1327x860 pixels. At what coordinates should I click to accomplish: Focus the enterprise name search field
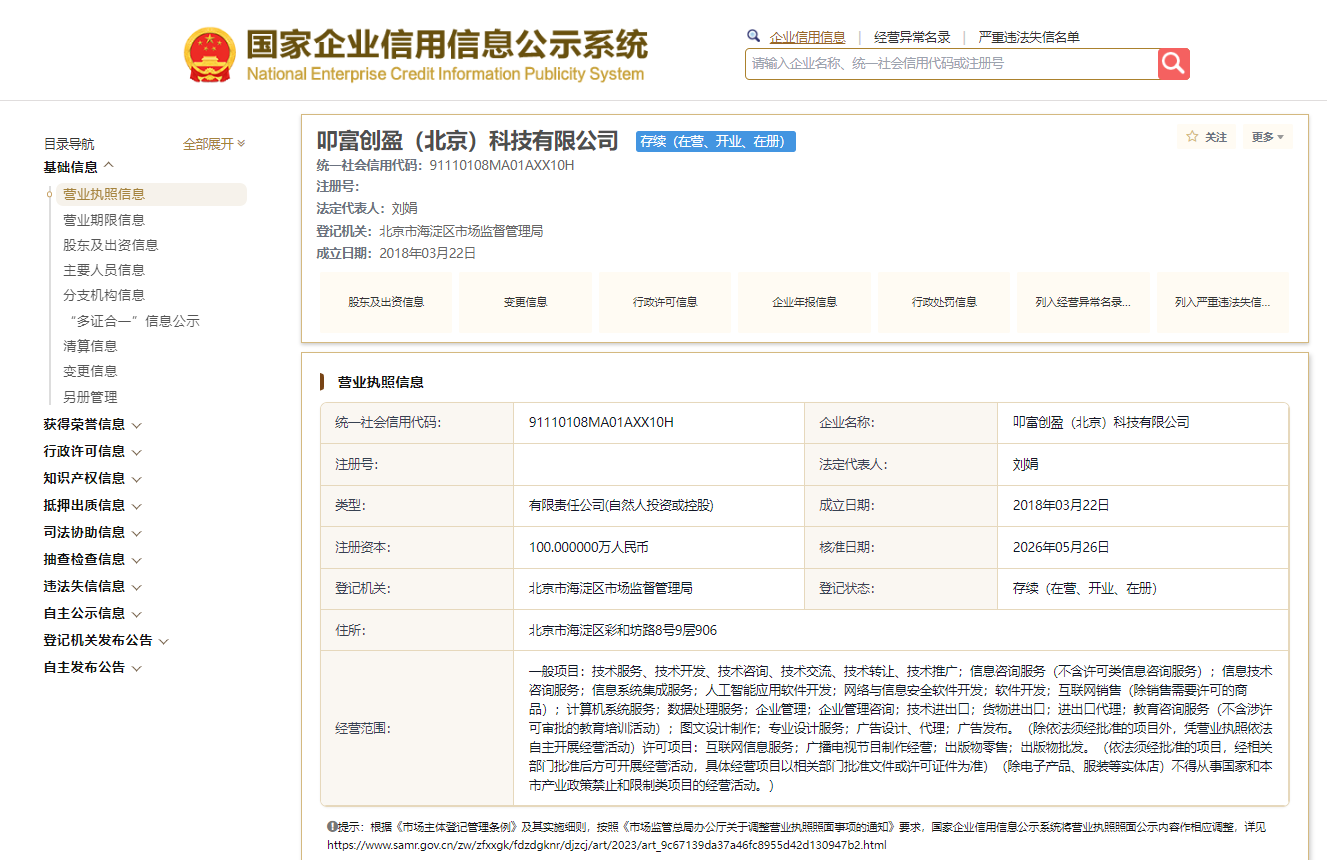tap(952, 64)
